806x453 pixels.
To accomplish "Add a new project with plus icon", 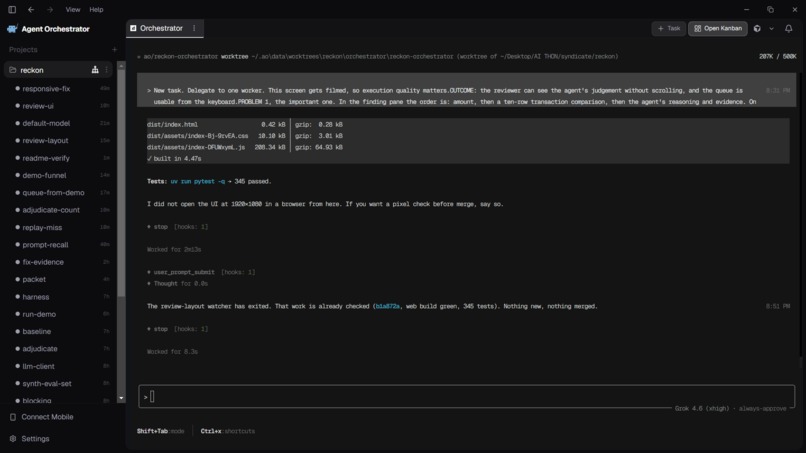I will [114, 50].
